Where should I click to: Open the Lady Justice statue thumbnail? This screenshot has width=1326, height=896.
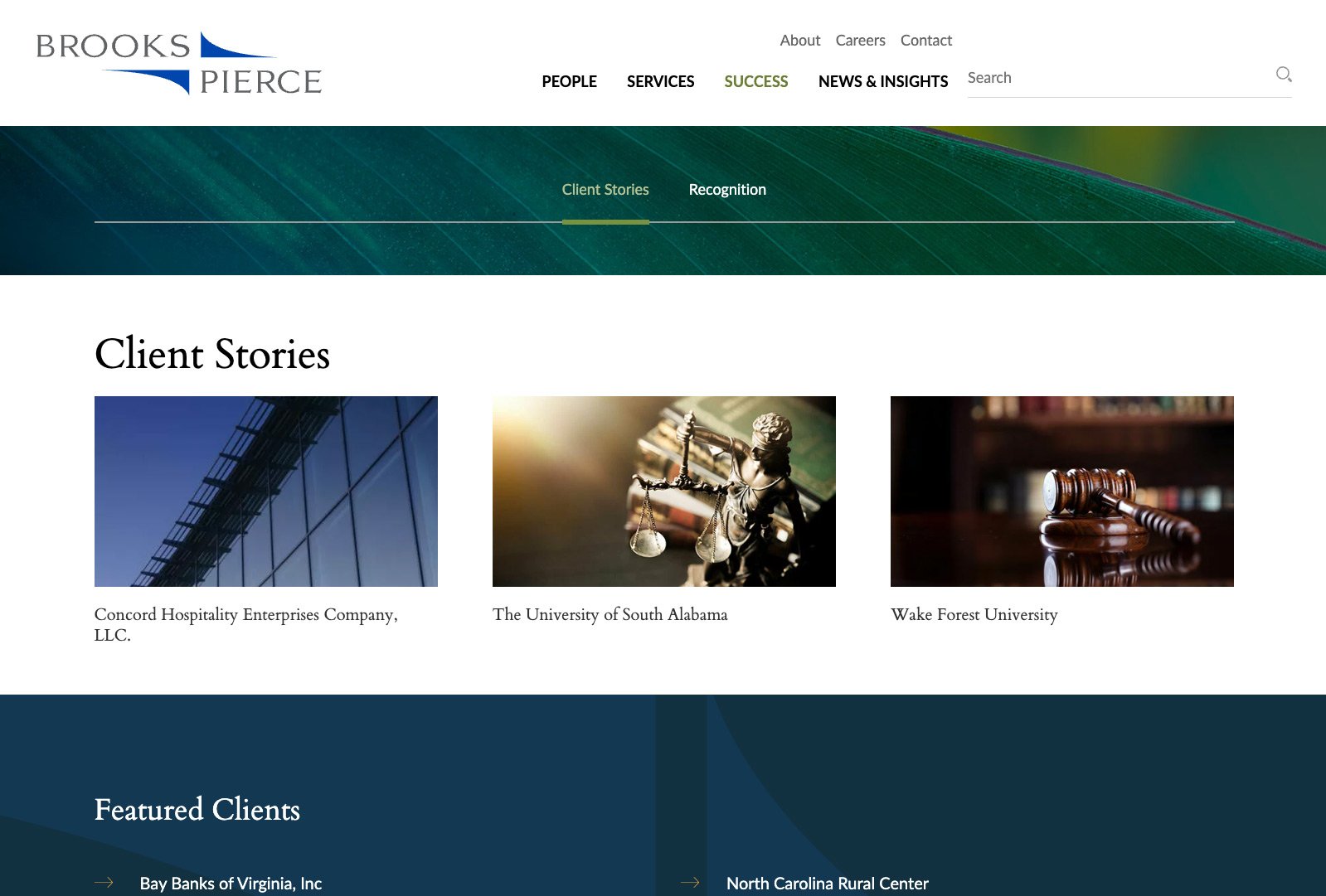click(664, 492)
